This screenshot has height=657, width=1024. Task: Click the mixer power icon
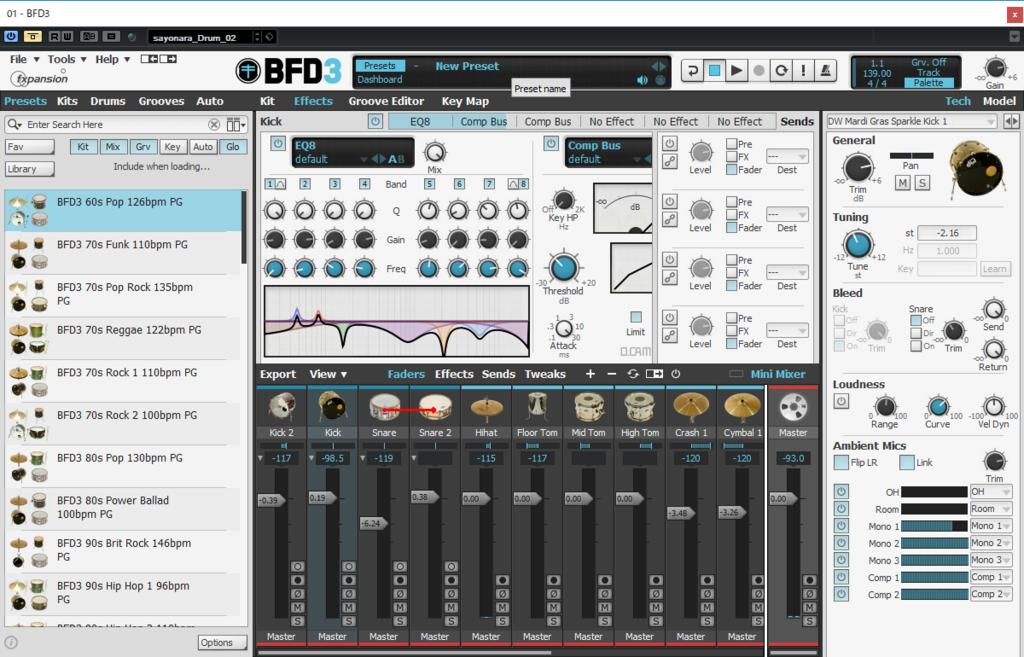click(676, 374)
